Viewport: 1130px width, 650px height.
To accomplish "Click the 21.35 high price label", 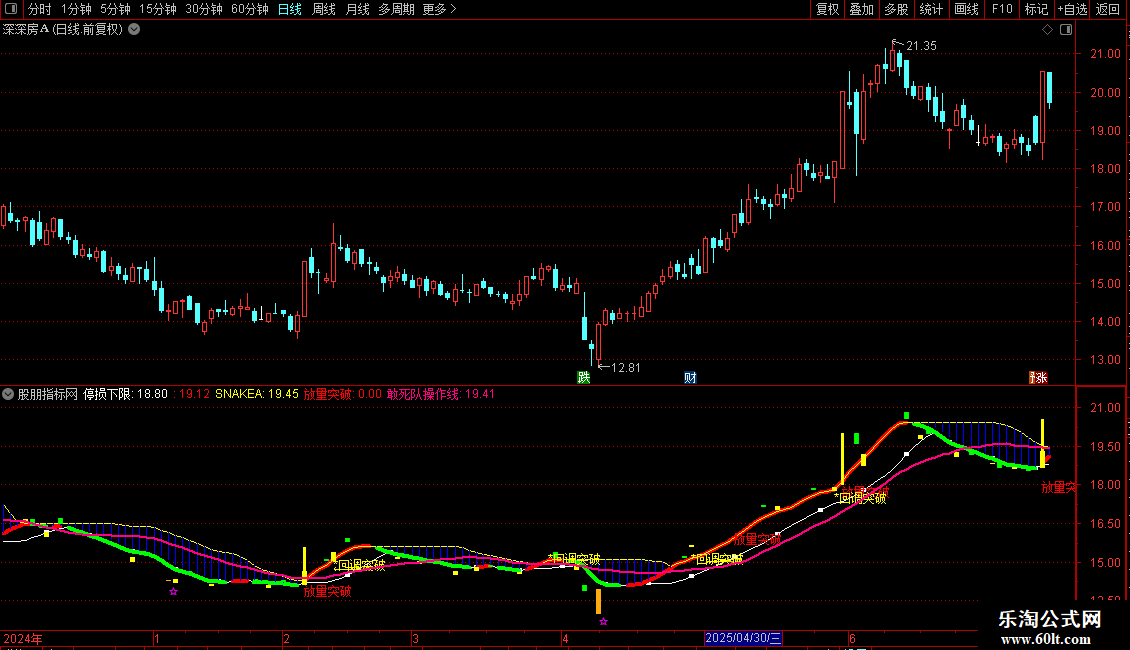I will (x=921, y=45).
